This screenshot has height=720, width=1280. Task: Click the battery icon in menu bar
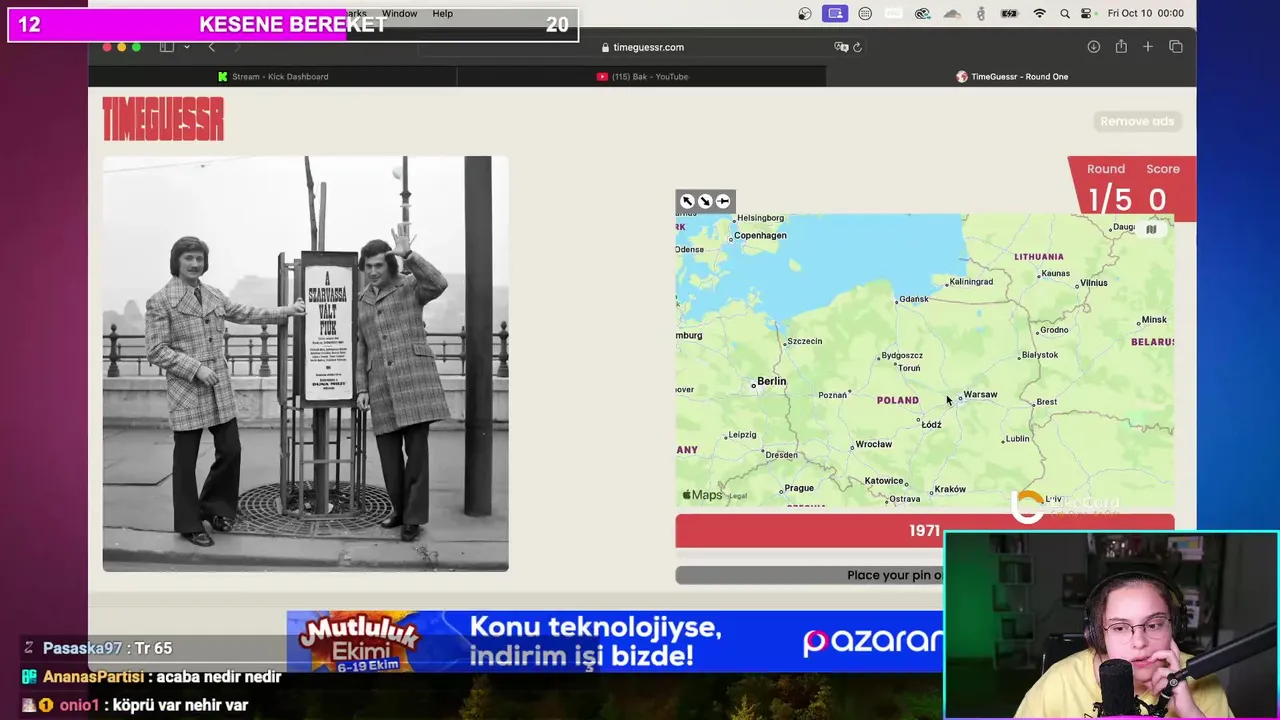(1010, 13)
